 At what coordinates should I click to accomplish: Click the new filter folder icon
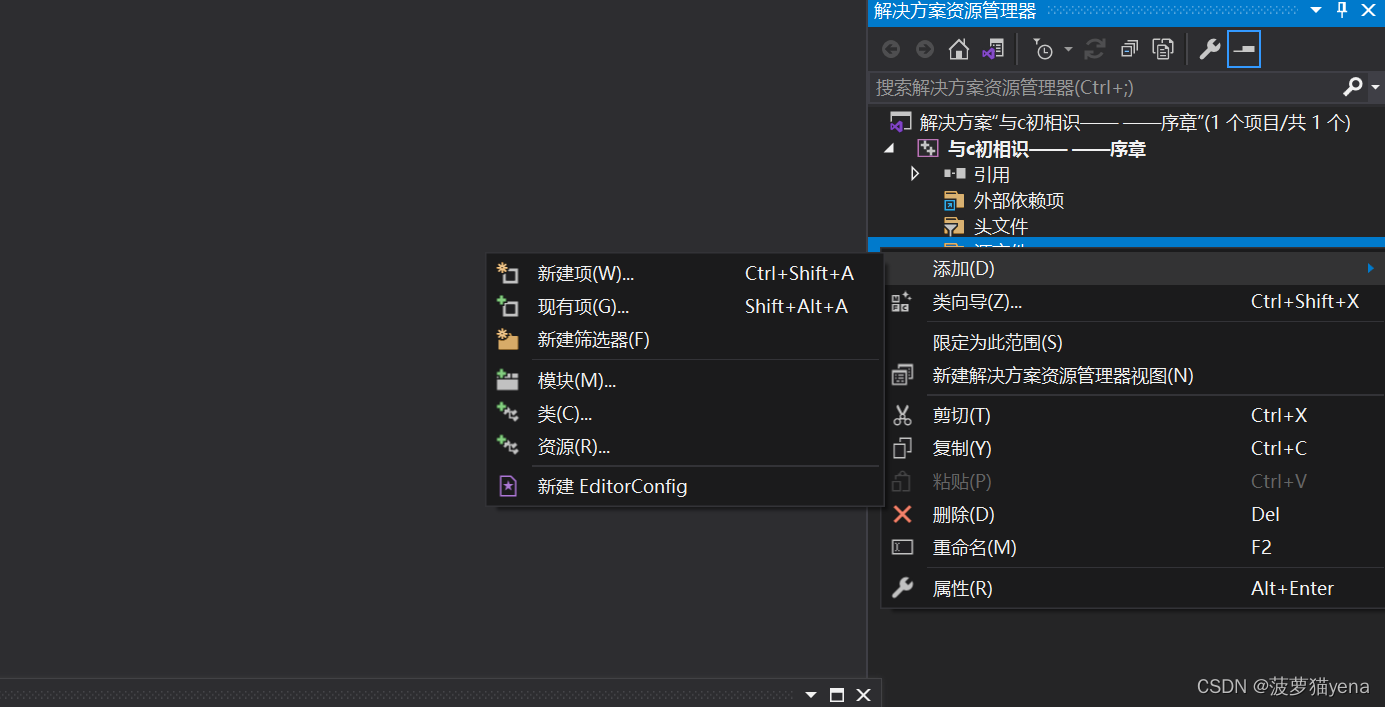point(508,339)
